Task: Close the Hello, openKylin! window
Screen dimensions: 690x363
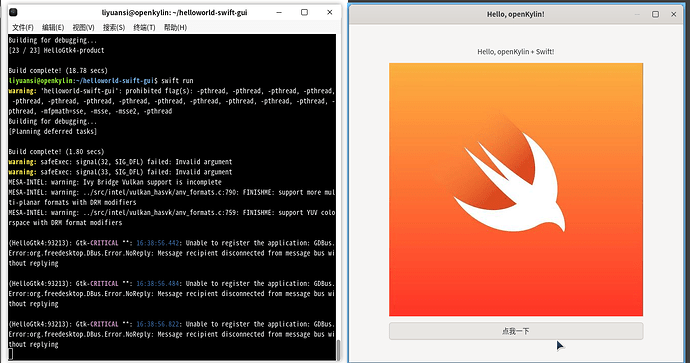Action: click(674, 15)
